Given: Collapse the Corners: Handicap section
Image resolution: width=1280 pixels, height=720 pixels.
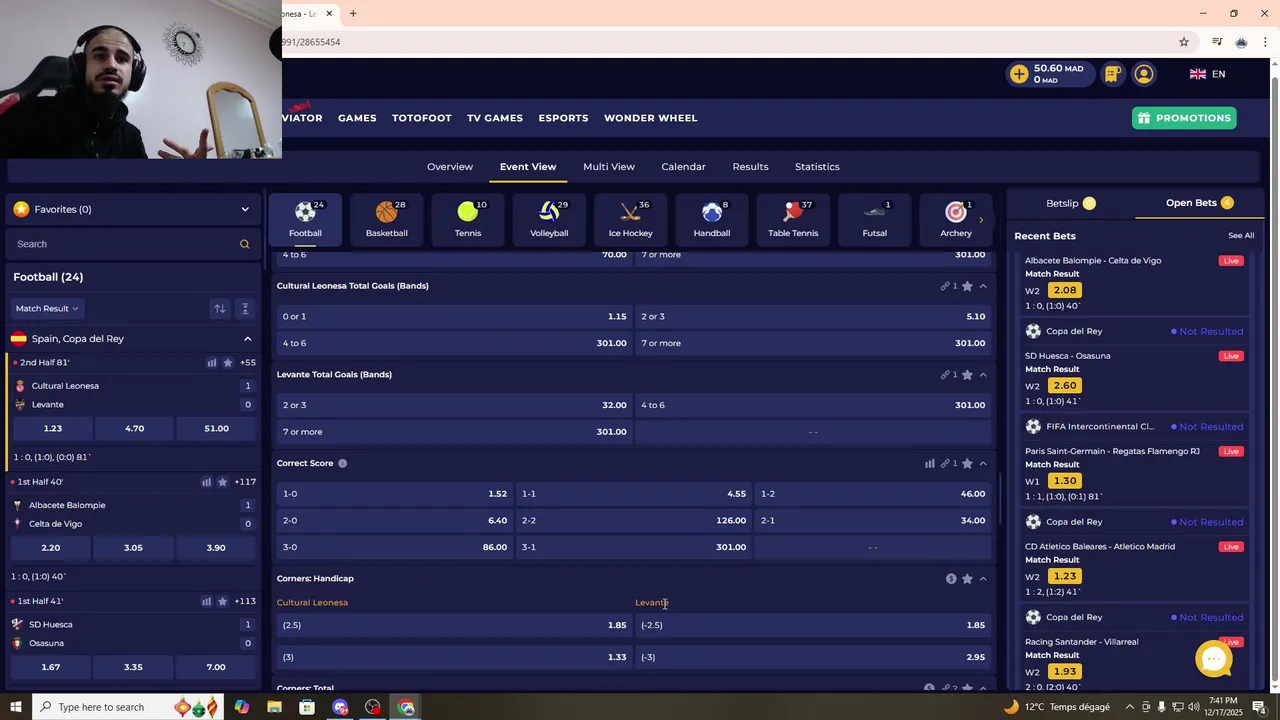Looking at the screenshot, I should tap(983, 579).
